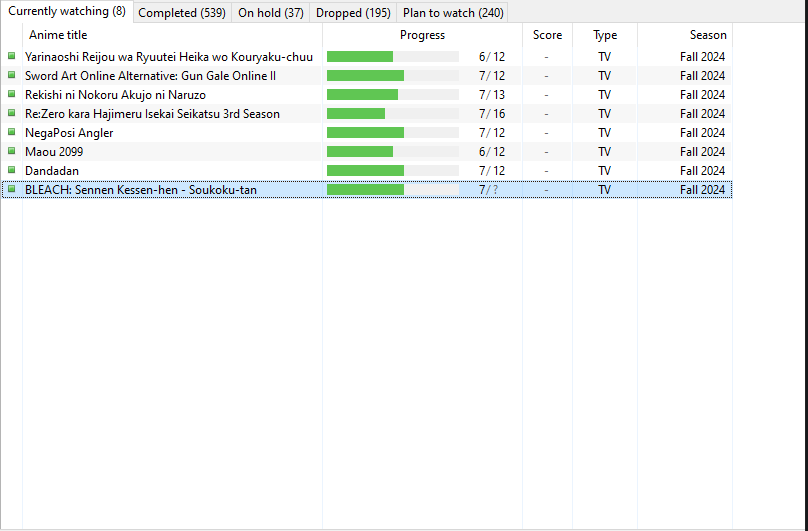Click the green status icon beside Yarinaoshi Reijou
Image resolution: width=808 pixels, height=531 pixels.
pyautogui.click(x=11, y=56)
